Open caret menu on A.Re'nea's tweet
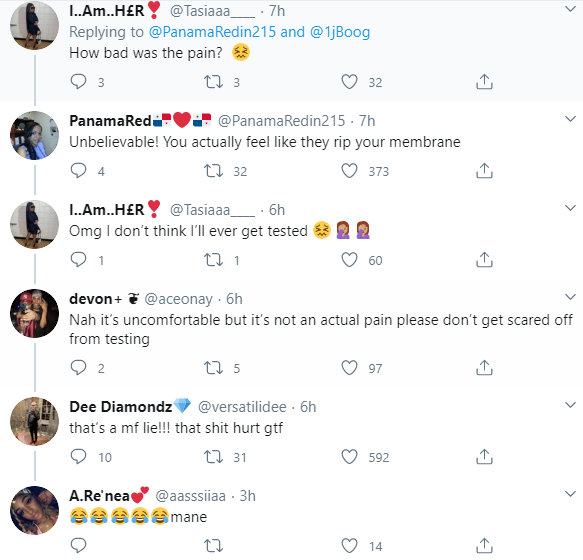Screen dimensions: 583x560 [x=570, y=494]
